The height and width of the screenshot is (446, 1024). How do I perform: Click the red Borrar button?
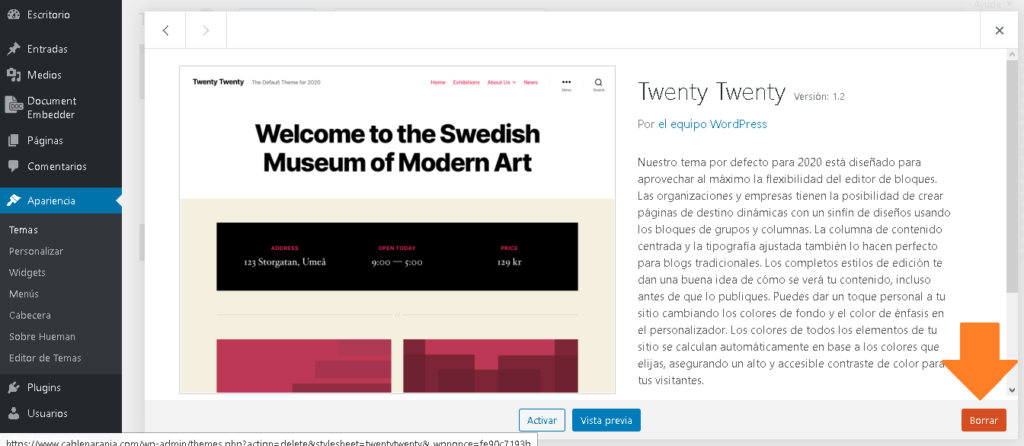point(984,421)
